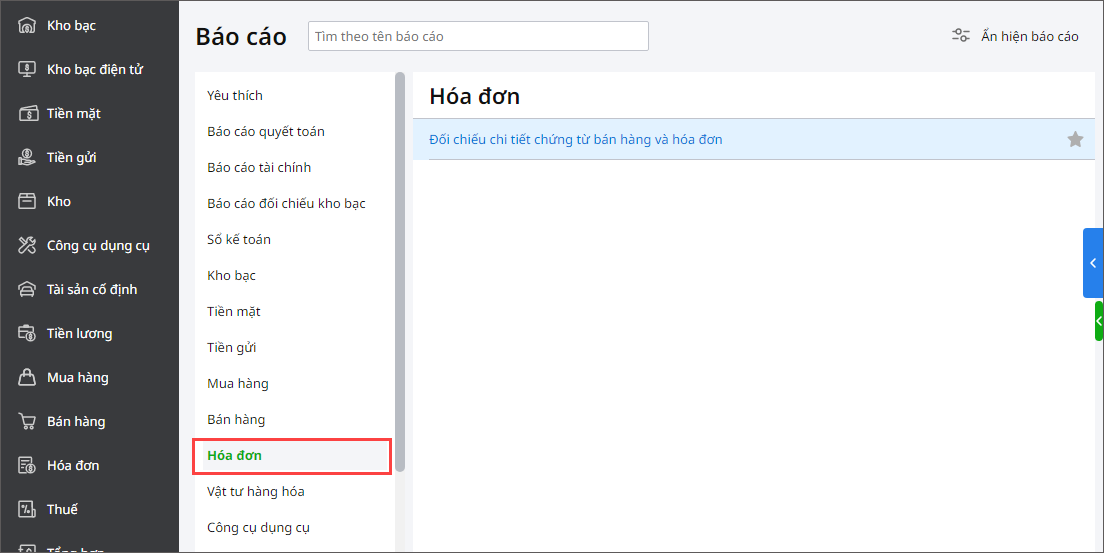
Task: Click the Tiền mặt cash icon
Action: pyautogui.click(x=27, y=113)
